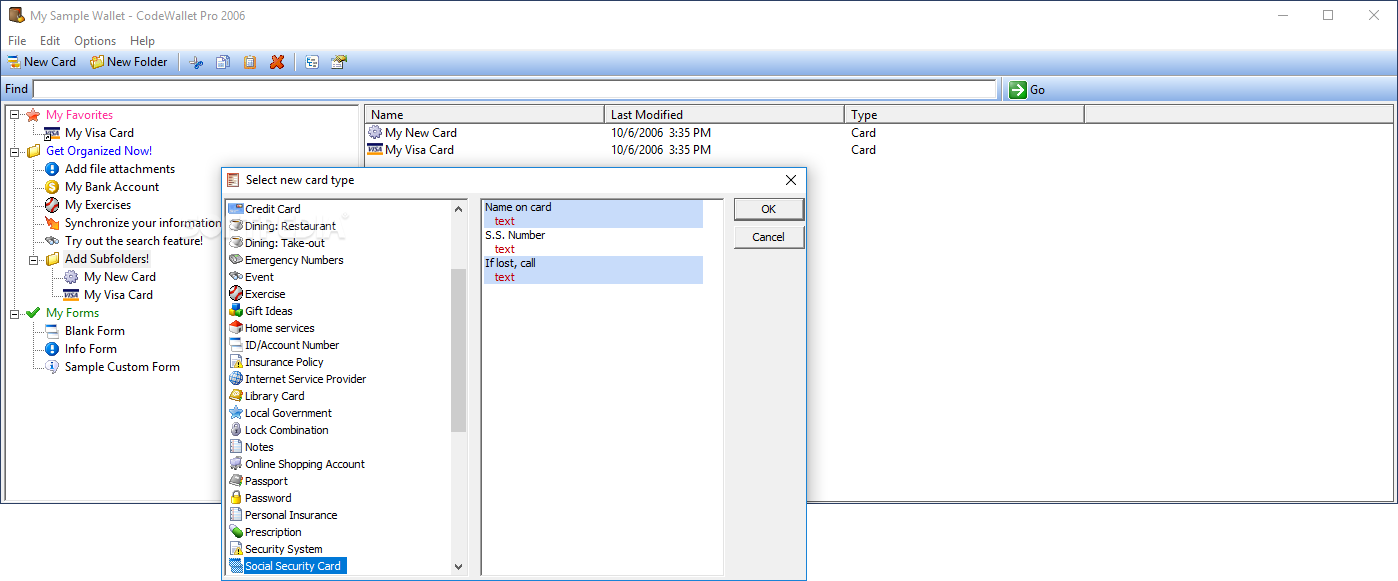Click the Name on card preview field
Image resolution: width=1398 pixels, height=581 pixels.
coord(593,214)
